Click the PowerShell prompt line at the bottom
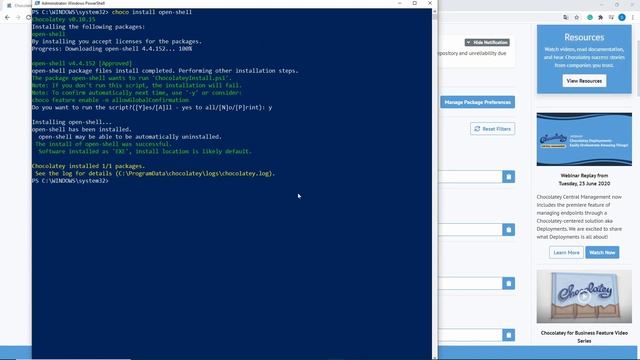Image resolution: width=640 pixels, height=360 pixels. (x=70, y=181)
